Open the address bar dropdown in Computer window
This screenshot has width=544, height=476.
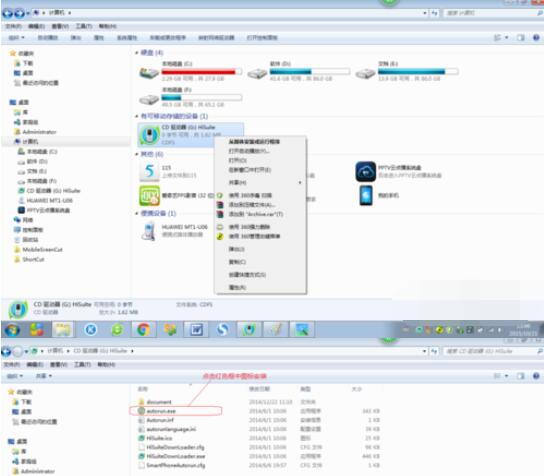coord(425,13)
